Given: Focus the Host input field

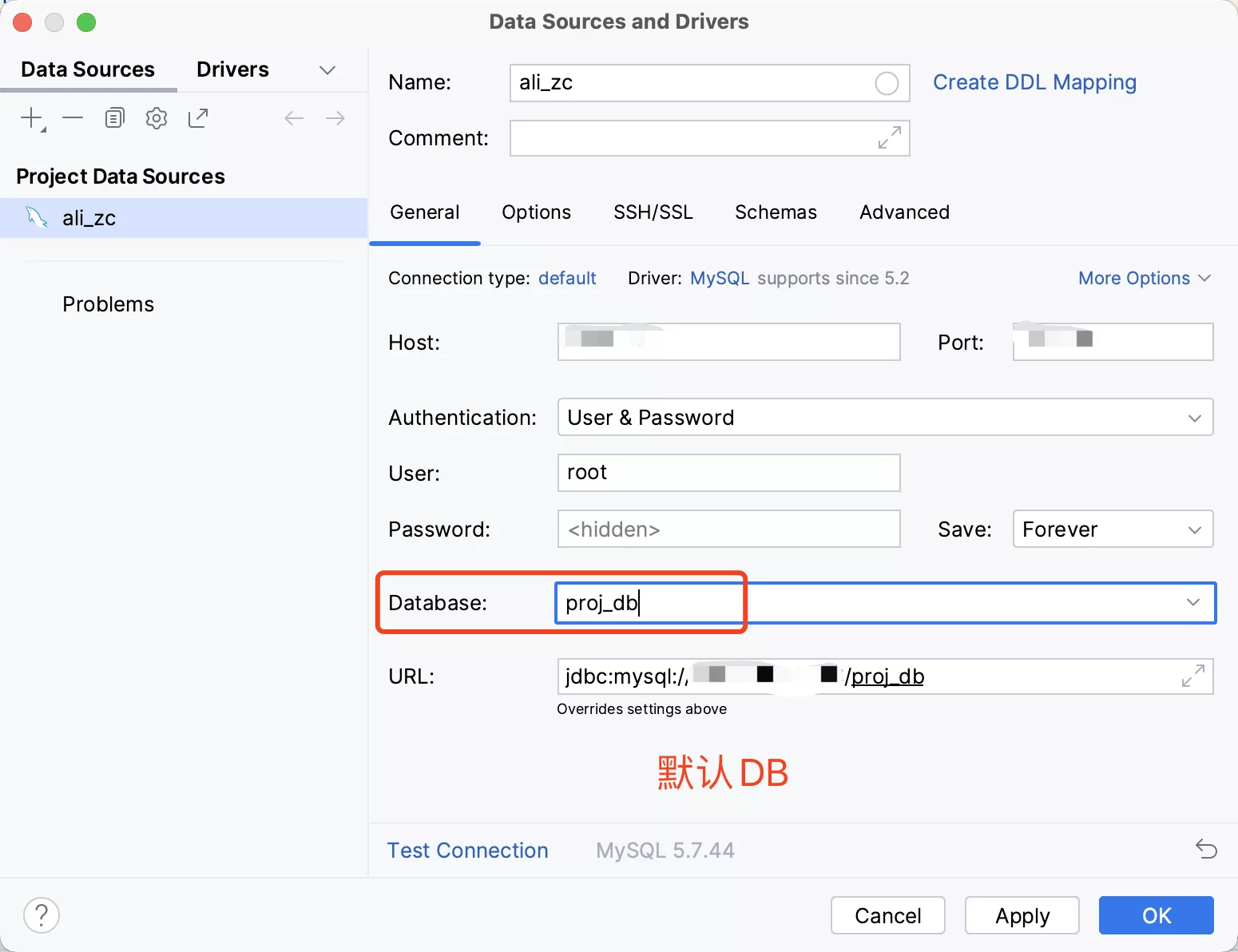Looking at the screenshot, I should coord(729,342).
